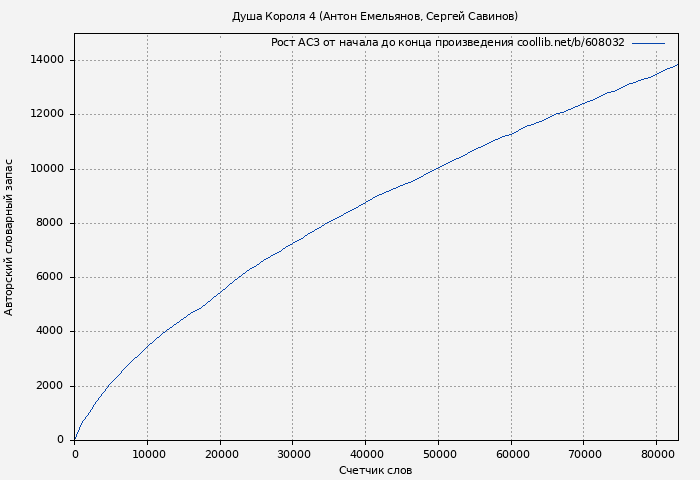
Task: Click the 30000 x-axis tick label
Action: click(293, 454)
